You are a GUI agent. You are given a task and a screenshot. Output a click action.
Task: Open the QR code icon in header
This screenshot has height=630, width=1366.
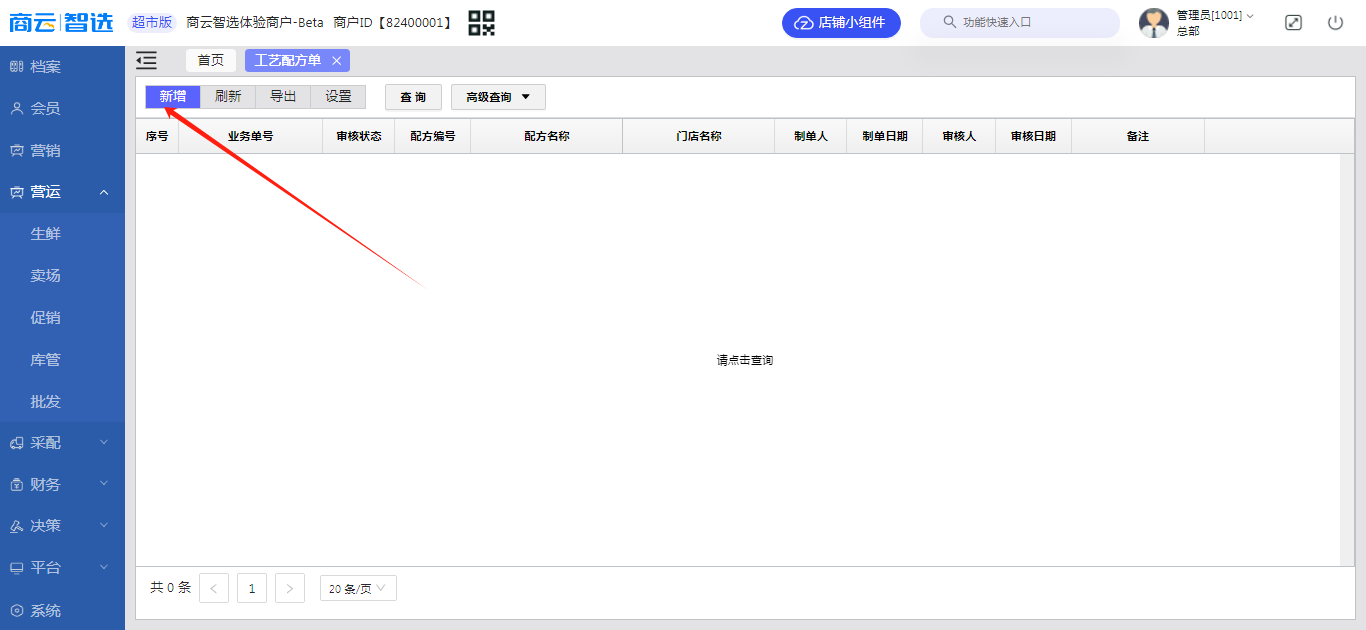(482, 22)
